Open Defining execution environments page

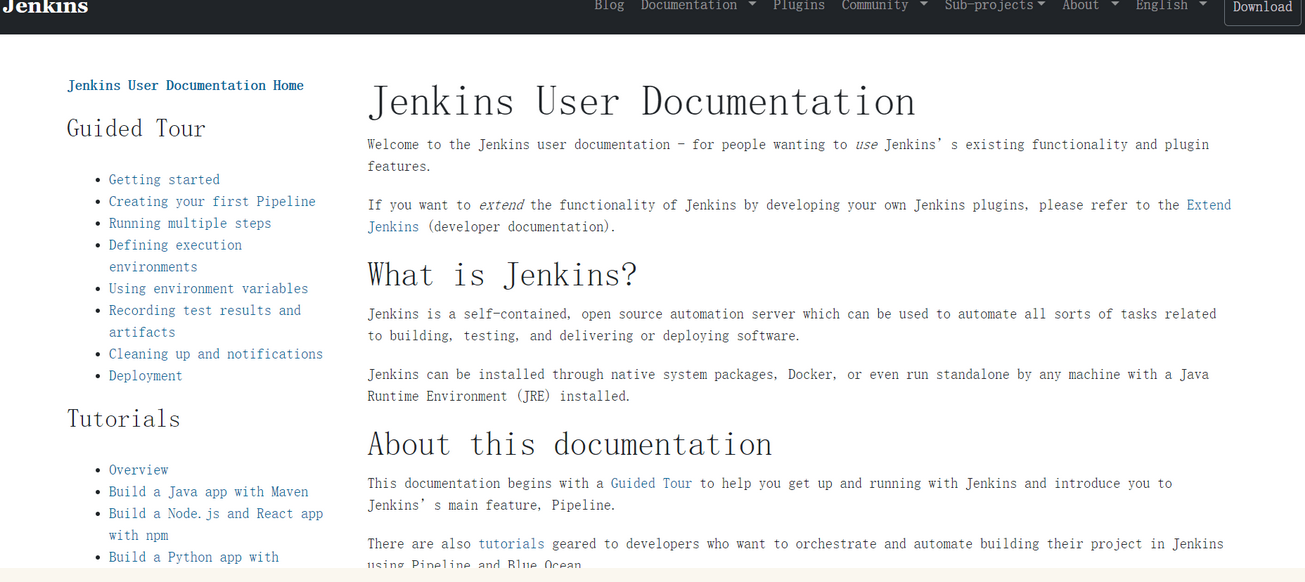175,256
